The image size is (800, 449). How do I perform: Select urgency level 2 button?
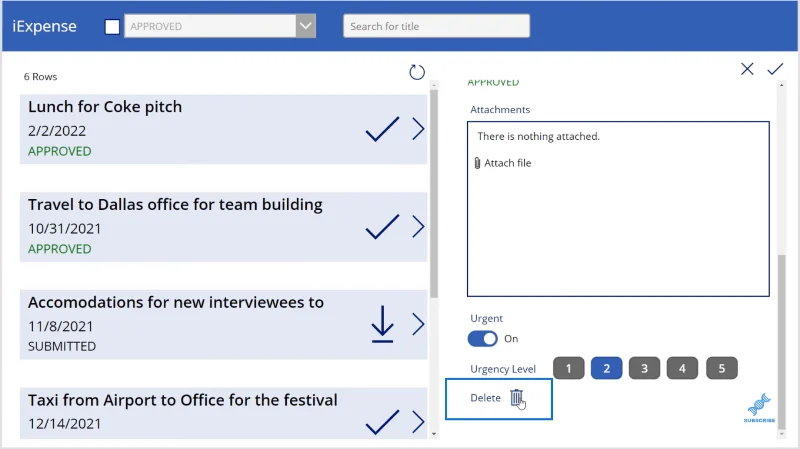coord(607,368)
